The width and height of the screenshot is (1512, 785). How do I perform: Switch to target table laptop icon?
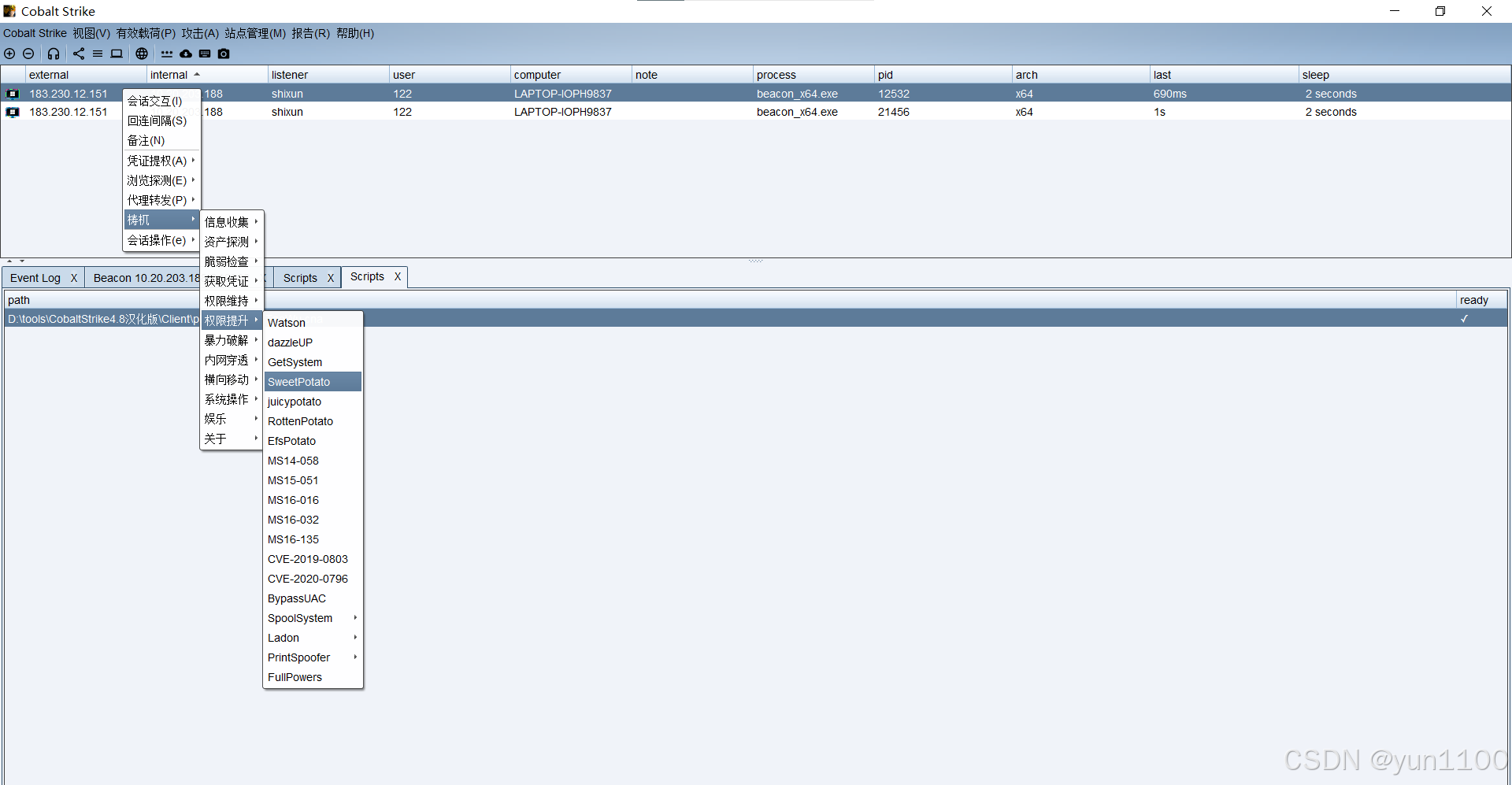tap(117, 54)
